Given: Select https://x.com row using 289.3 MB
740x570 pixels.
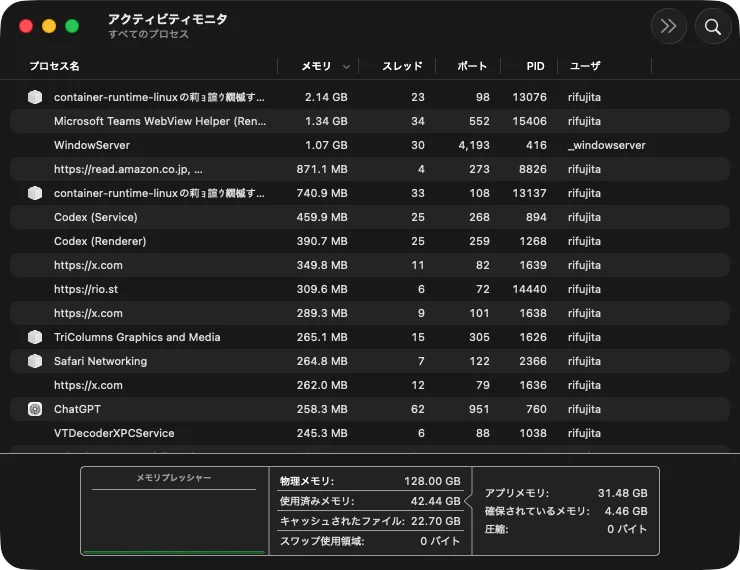Looking at the screenshot, I should tap(370, 313).
